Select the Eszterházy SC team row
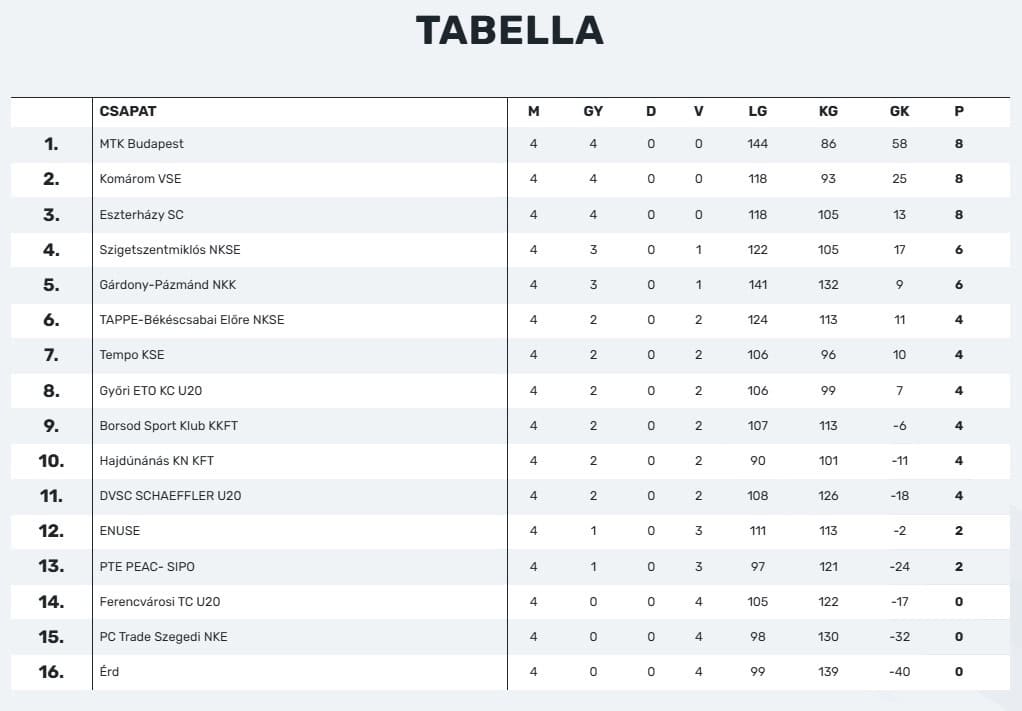1022x711 pixels. click(142, 215)
